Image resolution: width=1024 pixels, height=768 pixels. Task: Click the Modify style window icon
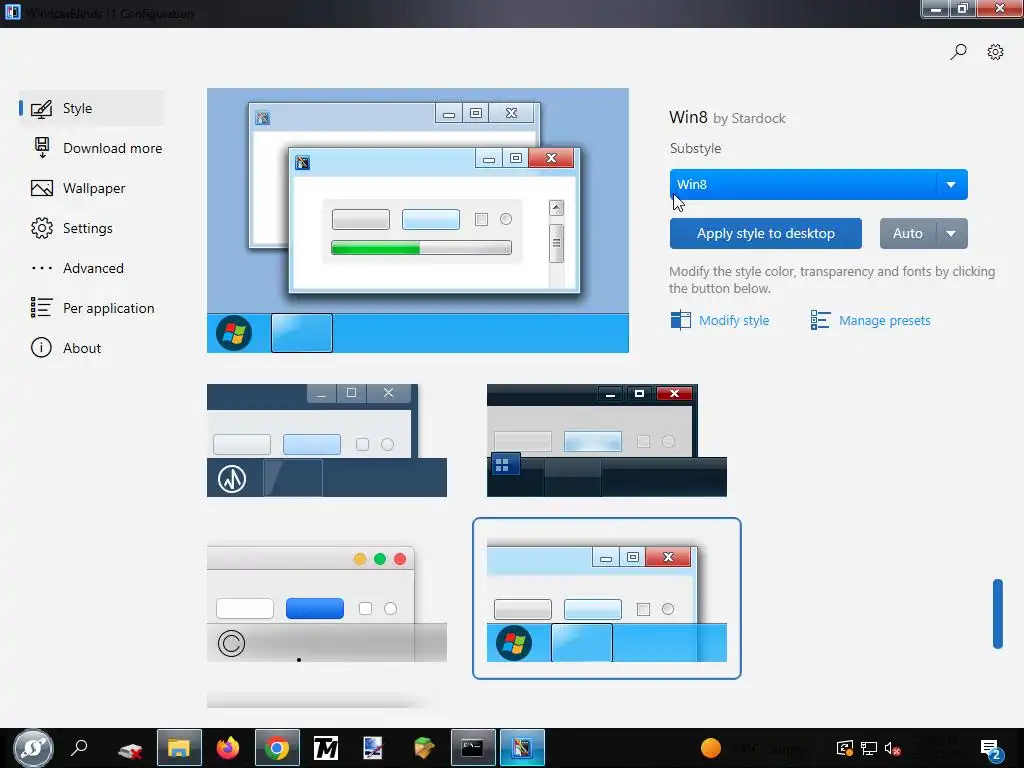point(680,320)
